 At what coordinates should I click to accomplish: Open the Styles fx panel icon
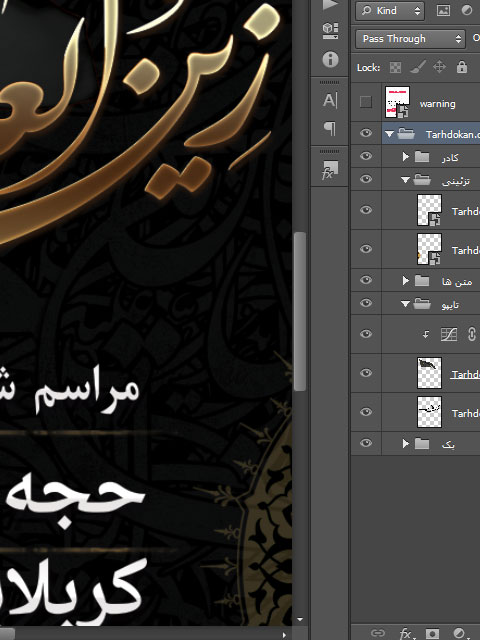coord(330,169)
